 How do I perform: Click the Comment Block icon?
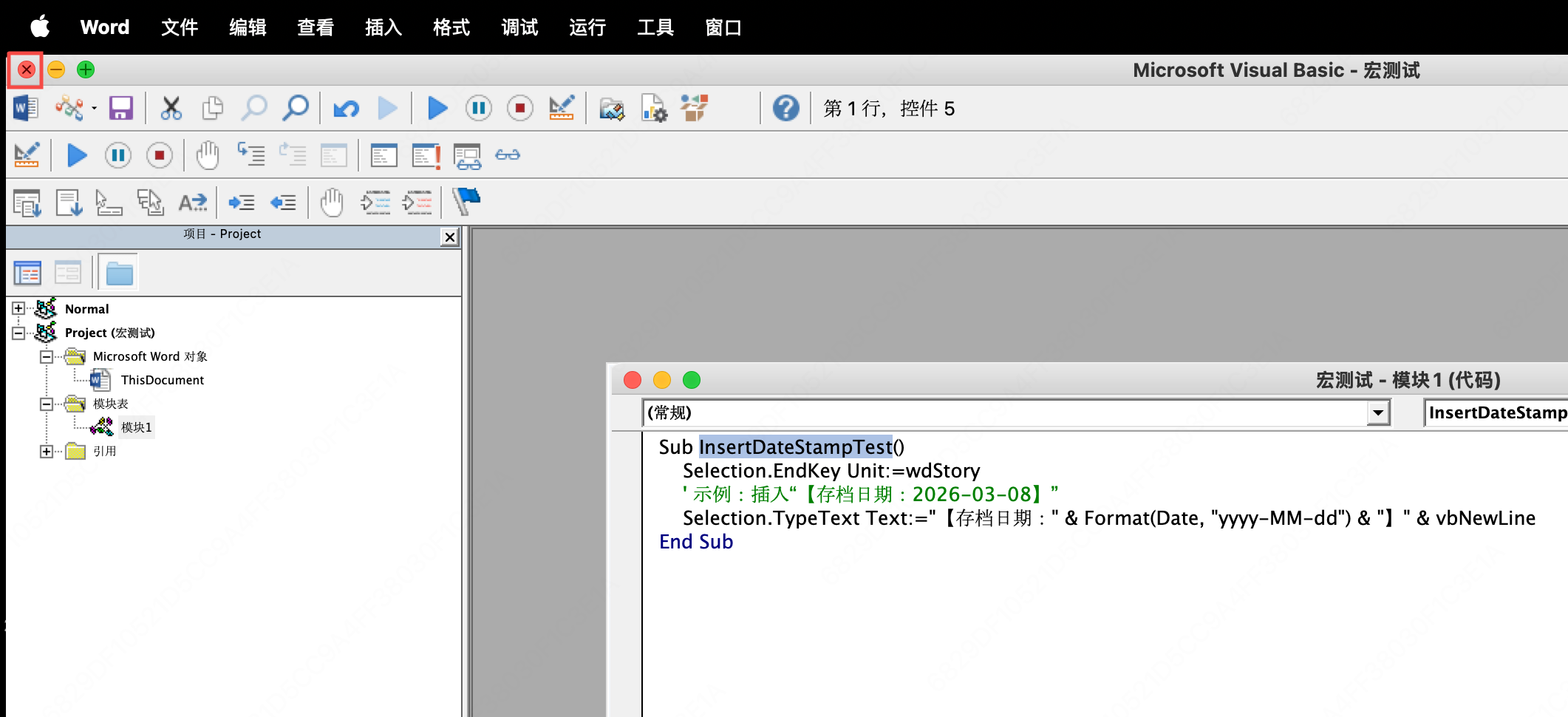(x=375, y=203)
